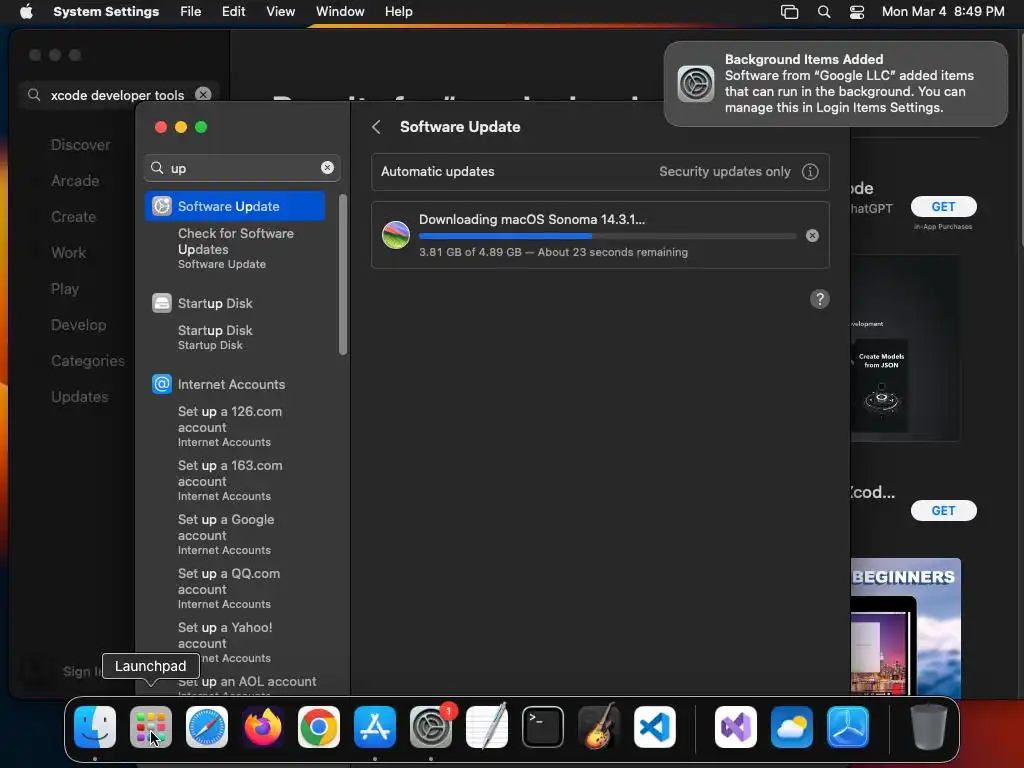1024x768 pixels.
Task: Open Spotlight search in menu bar
Action: (824, 12)
